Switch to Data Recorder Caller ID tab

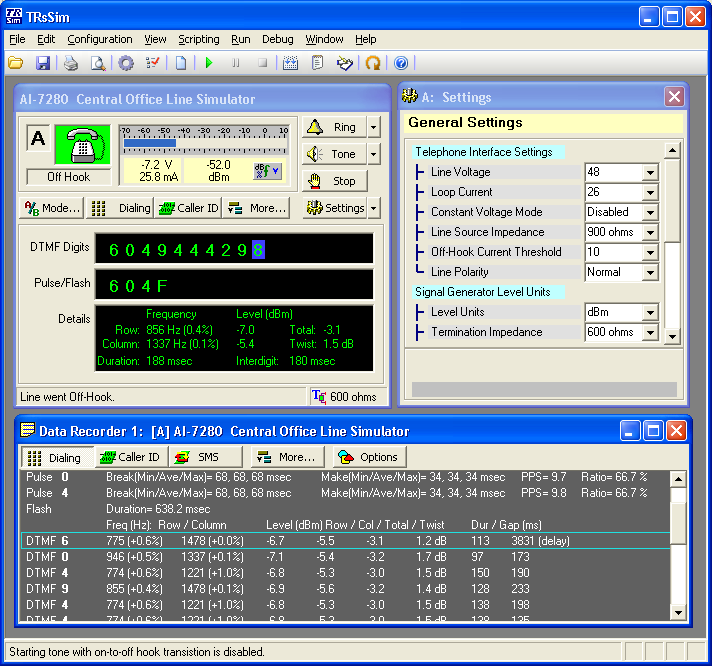coord(132,457)
